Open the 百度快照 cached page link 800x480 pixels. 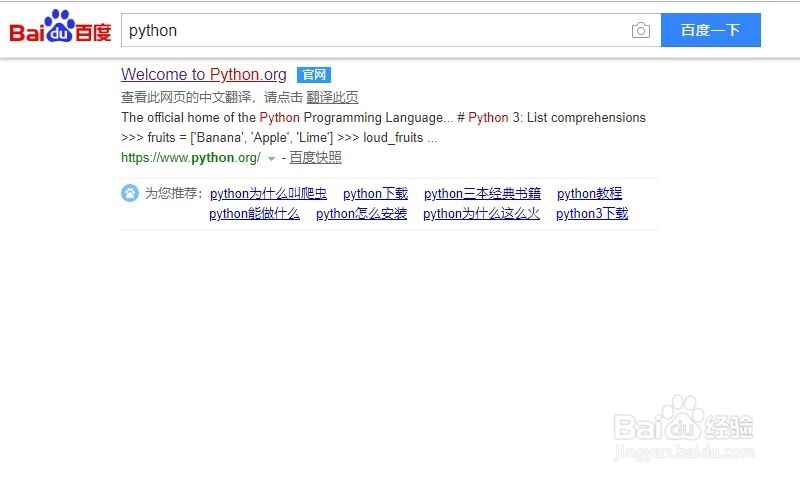coord(315,158)
